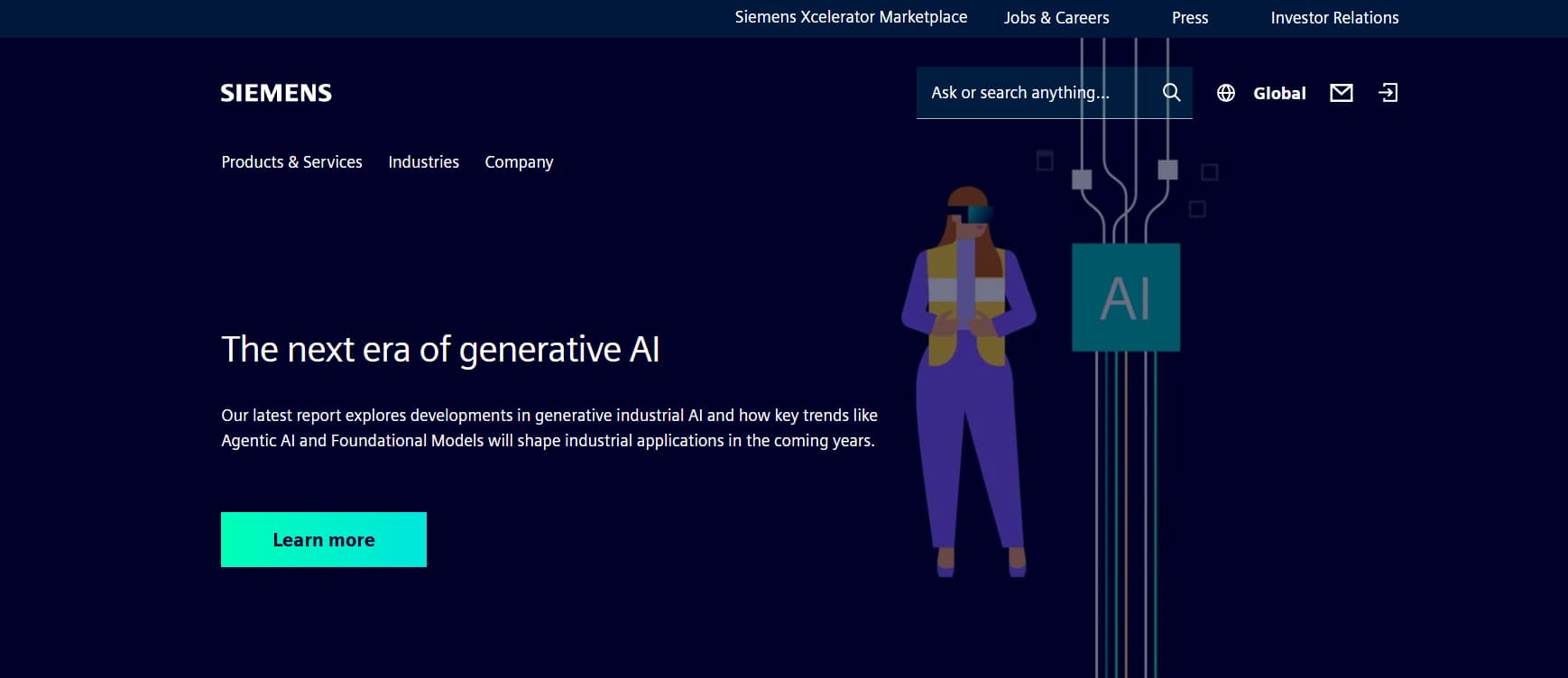
Task: Open the Press page link
Action: coord(1189,18)
